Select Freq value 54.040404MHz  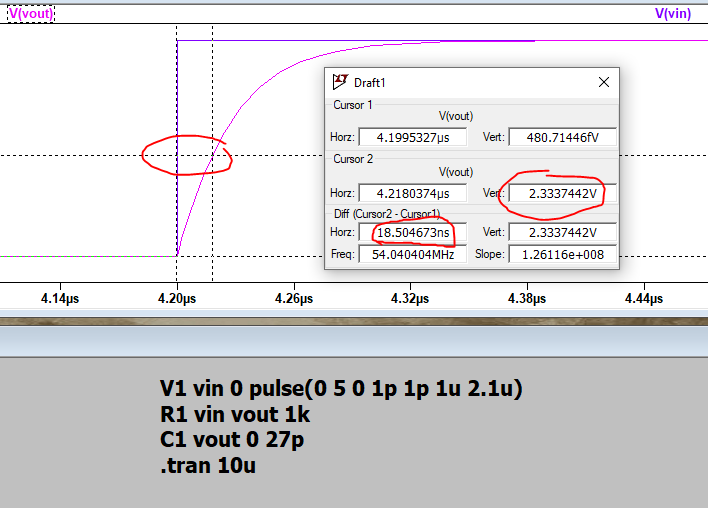tap(413, 254)
